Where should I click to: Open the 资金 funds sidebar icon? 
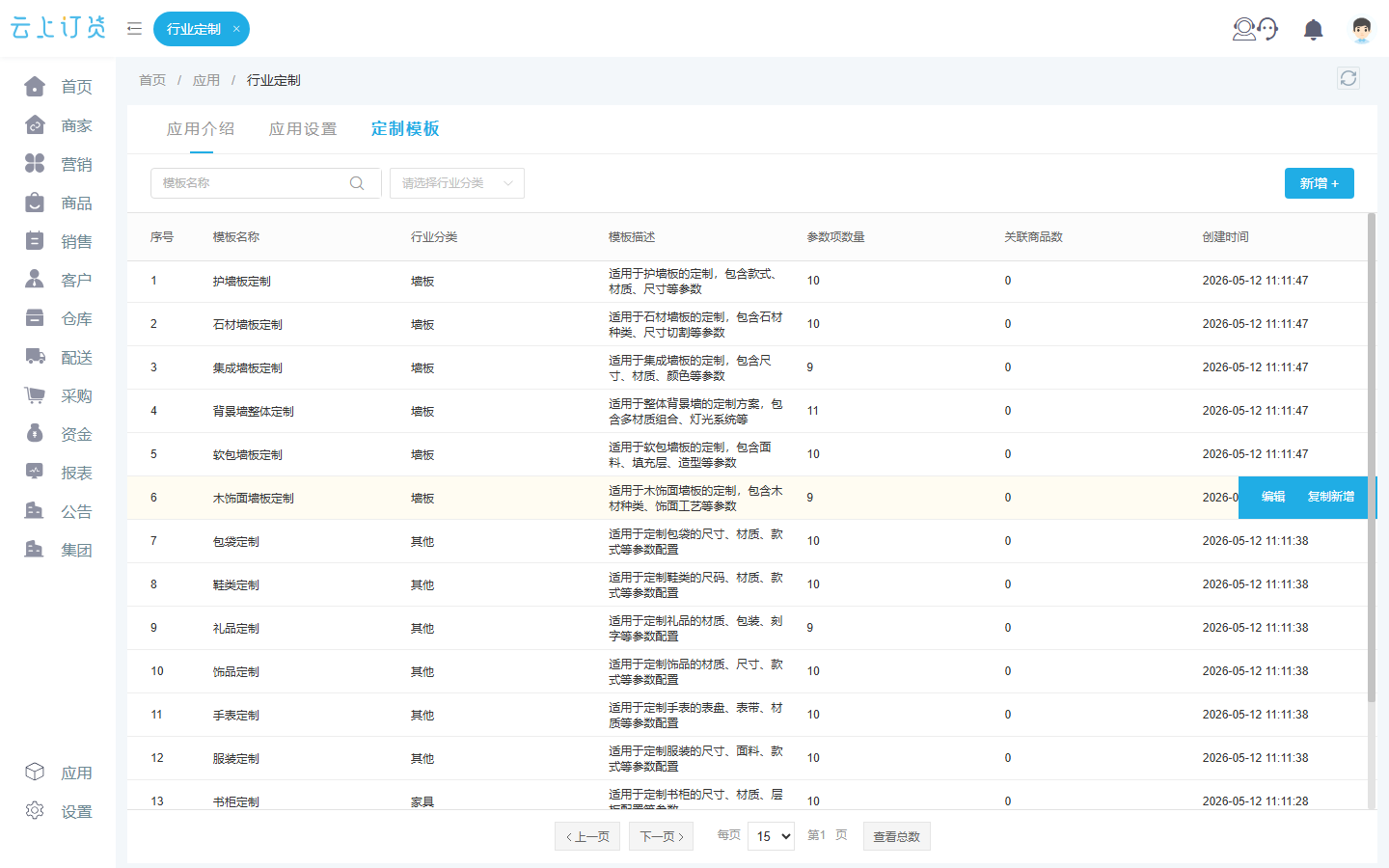(x=35, y=434)
